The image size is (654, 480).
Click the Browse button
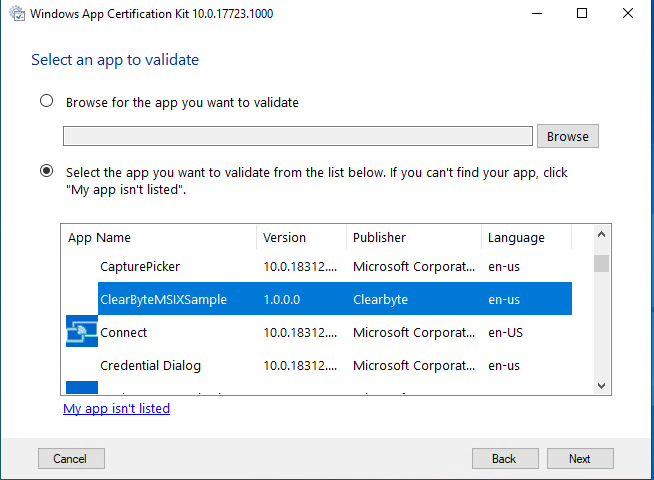tap(568, 136)
